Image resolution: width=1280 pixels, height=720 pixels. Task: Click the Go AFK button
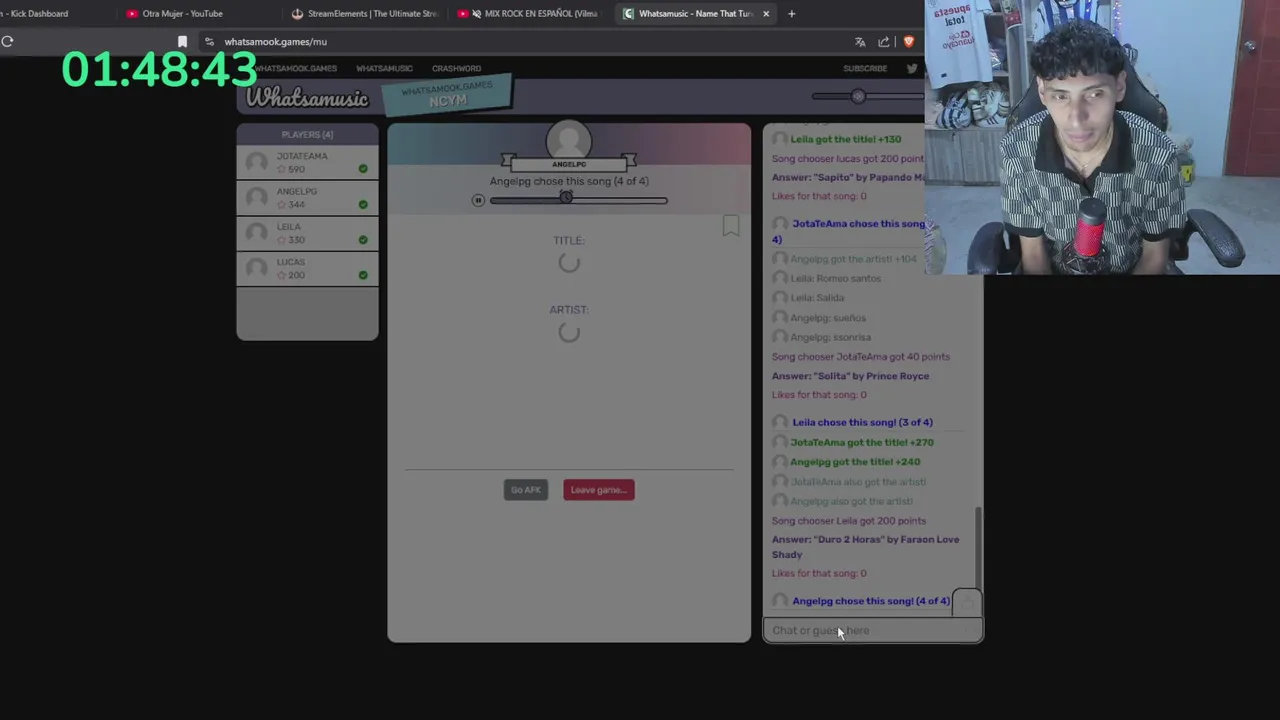(525, 490)
